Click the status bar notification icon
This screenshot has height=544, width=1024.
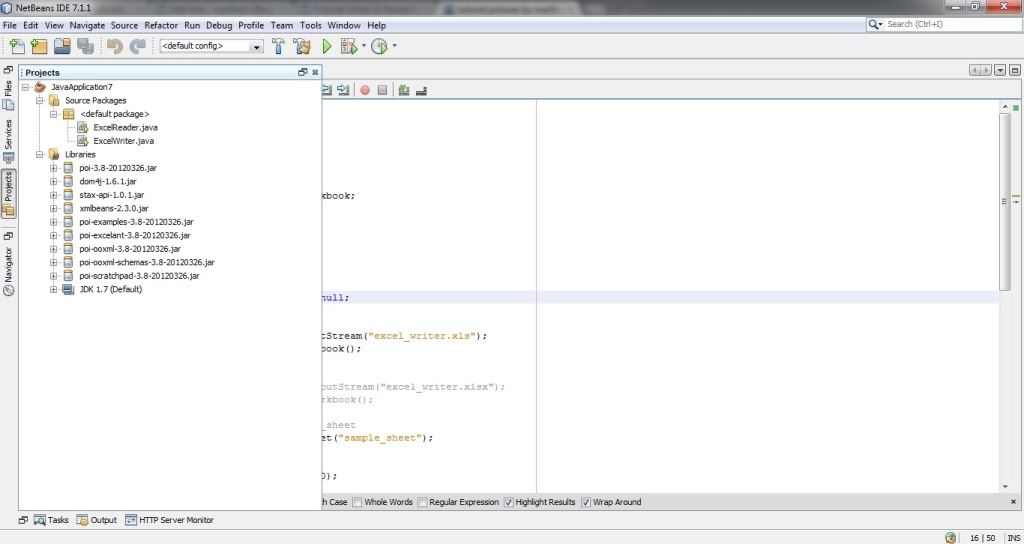pos(951,537)
